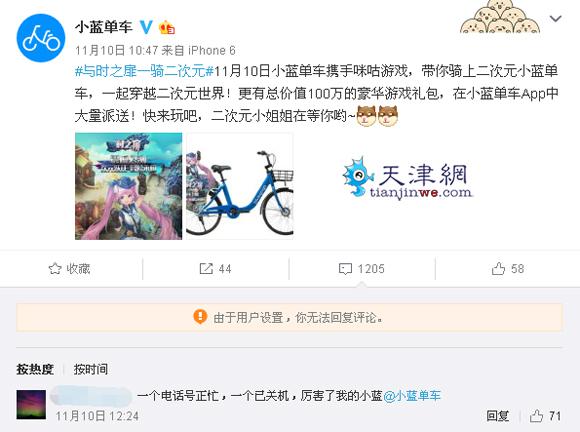The image size is (580, 432).
Task: Open the #与时之屋一骑二次元# hashtag link
Action: [x=144, y=71]
